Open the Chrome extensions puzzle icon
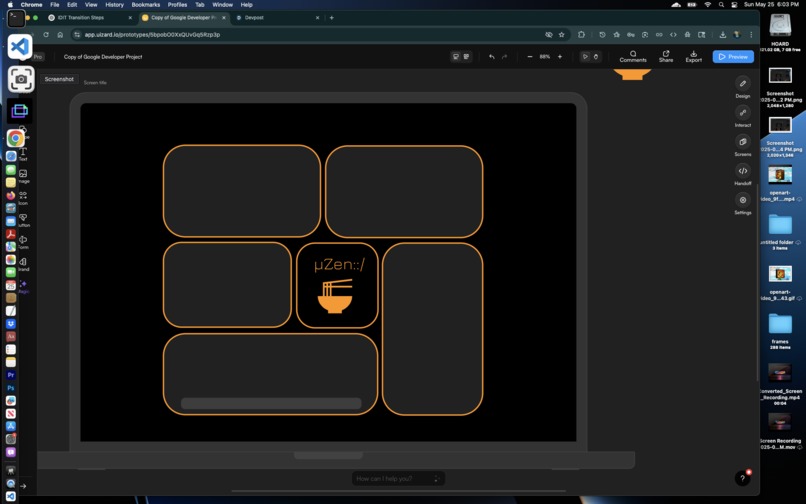 (x=581, y=34)
